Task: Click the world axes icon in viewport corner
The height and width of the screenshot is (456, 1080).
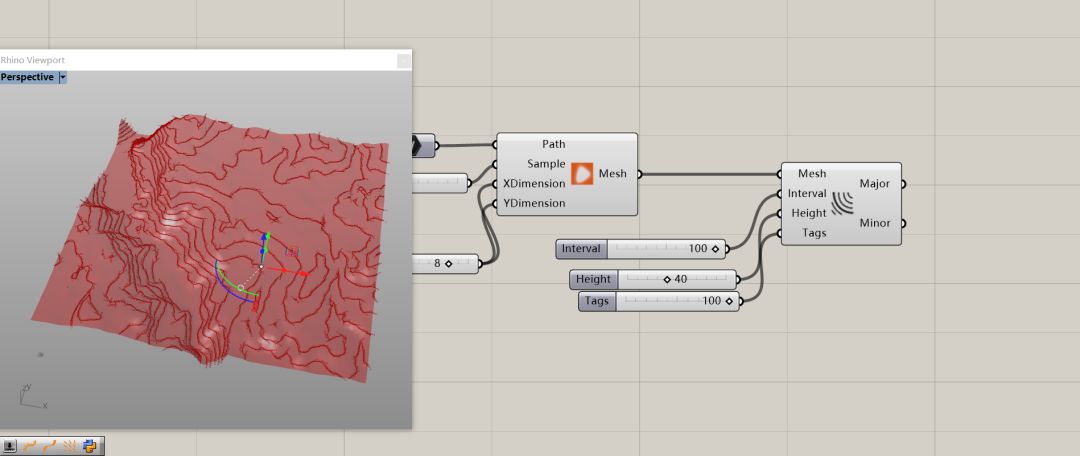Action: click(x=30, y=397)
